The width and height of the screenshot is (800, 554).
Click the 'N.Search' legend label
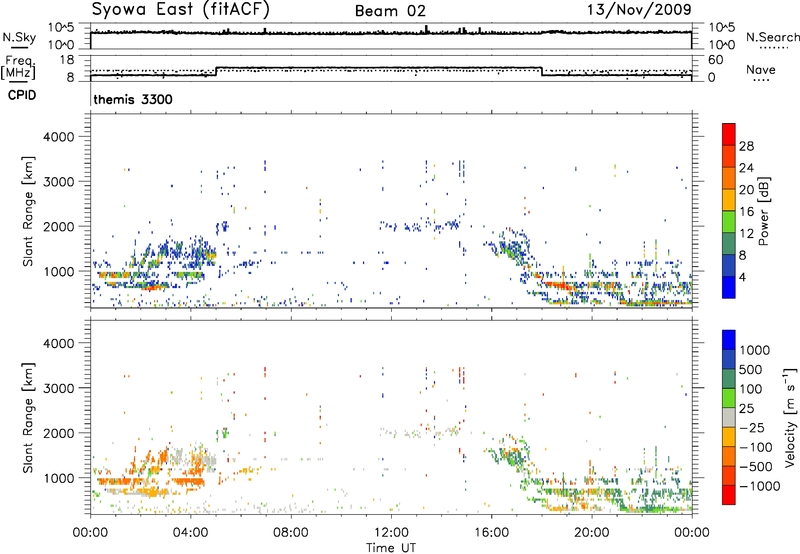coord(772,37)
